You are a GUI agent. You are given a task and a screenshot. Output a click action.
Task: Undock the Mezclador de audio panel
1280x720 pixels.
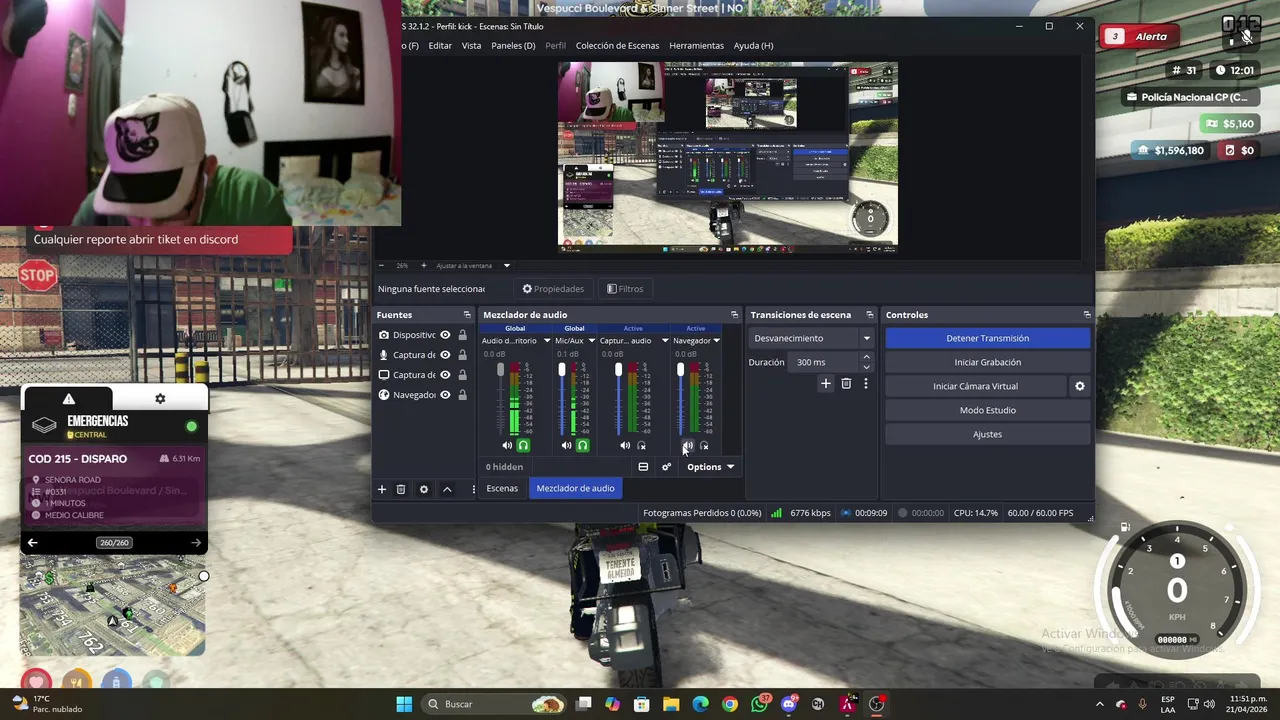(734, 315)
